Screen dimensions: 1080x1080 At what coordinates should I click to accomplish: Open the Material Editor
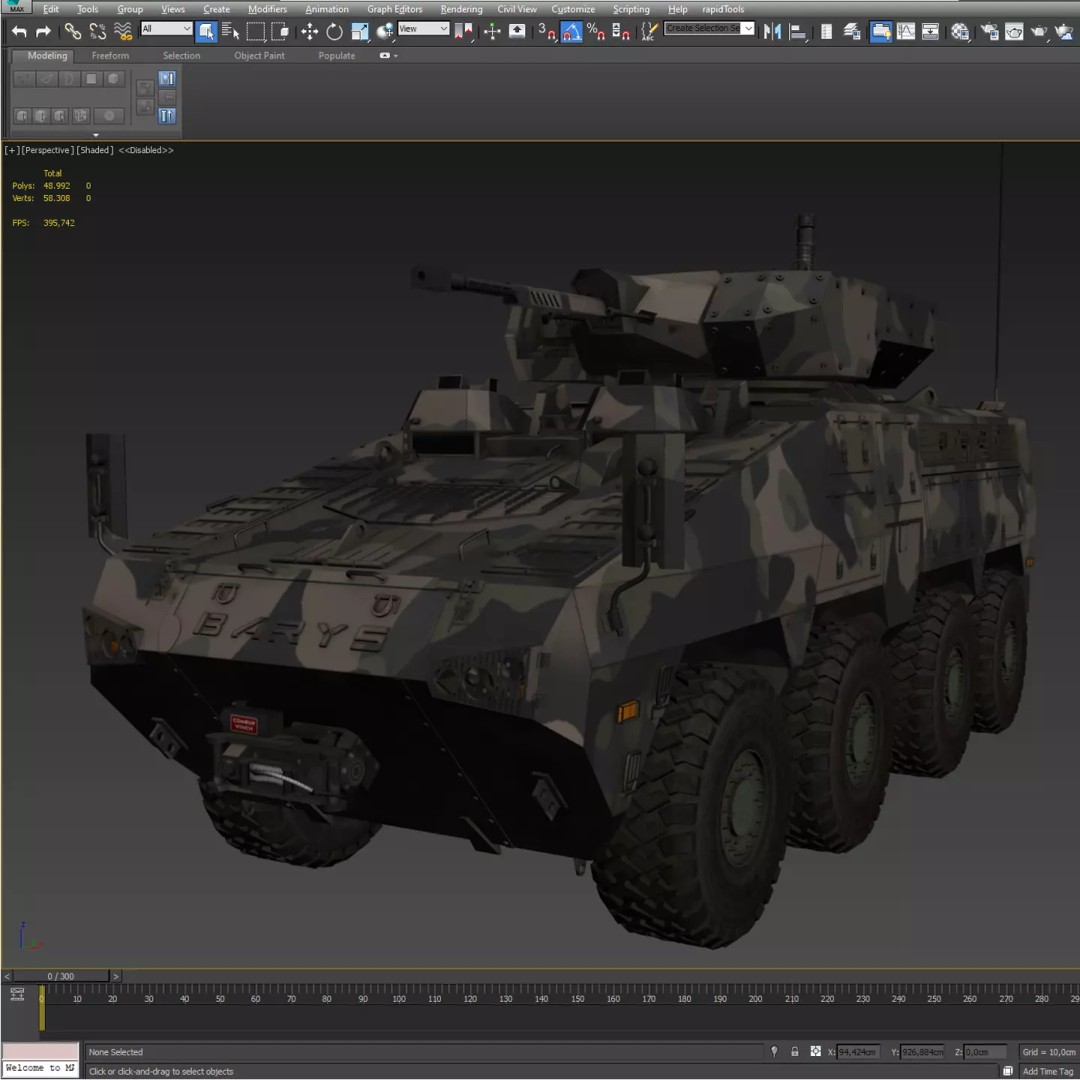(959, 32)
